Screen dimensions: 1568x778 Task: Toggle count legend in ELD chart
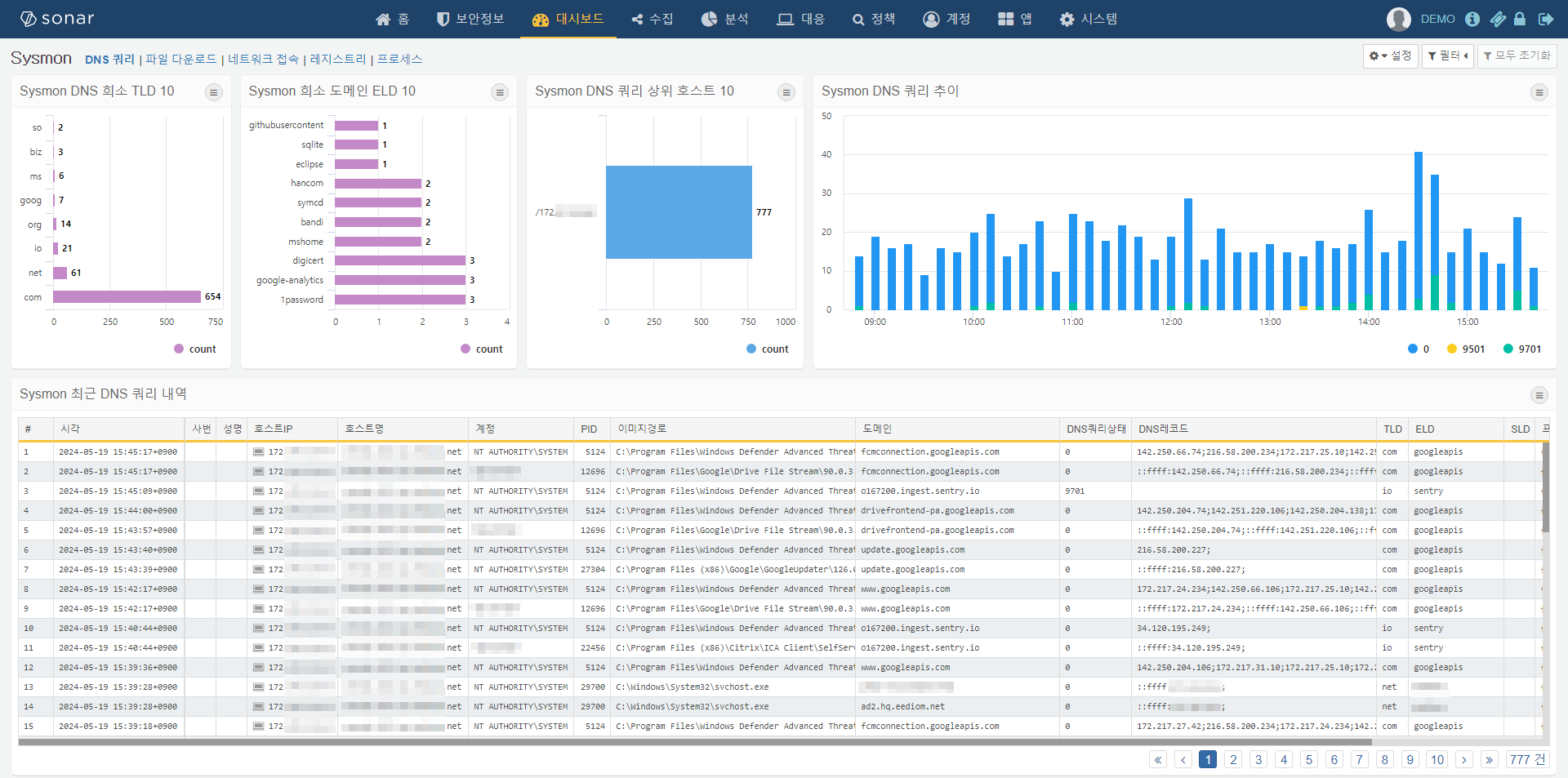click(x=482, y=349)
